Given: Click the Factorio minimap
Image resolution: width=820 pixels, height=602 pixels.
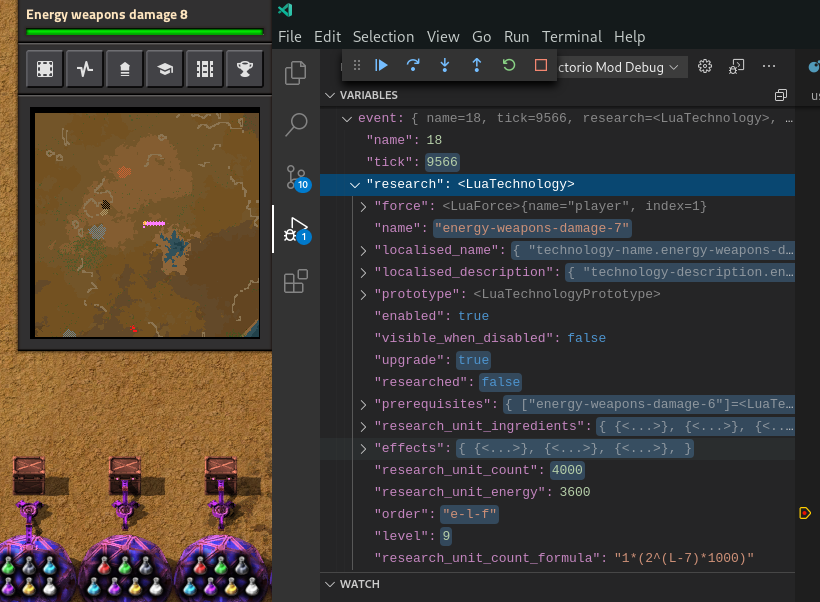Looking at the screenshot, I should click(146, 225).
